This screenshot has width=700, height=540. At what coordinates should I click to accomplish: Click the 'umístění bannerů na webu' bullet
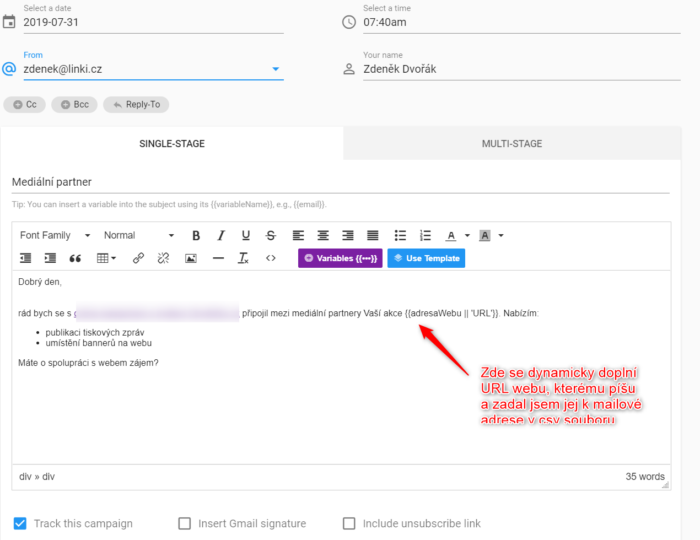(98, 343)
